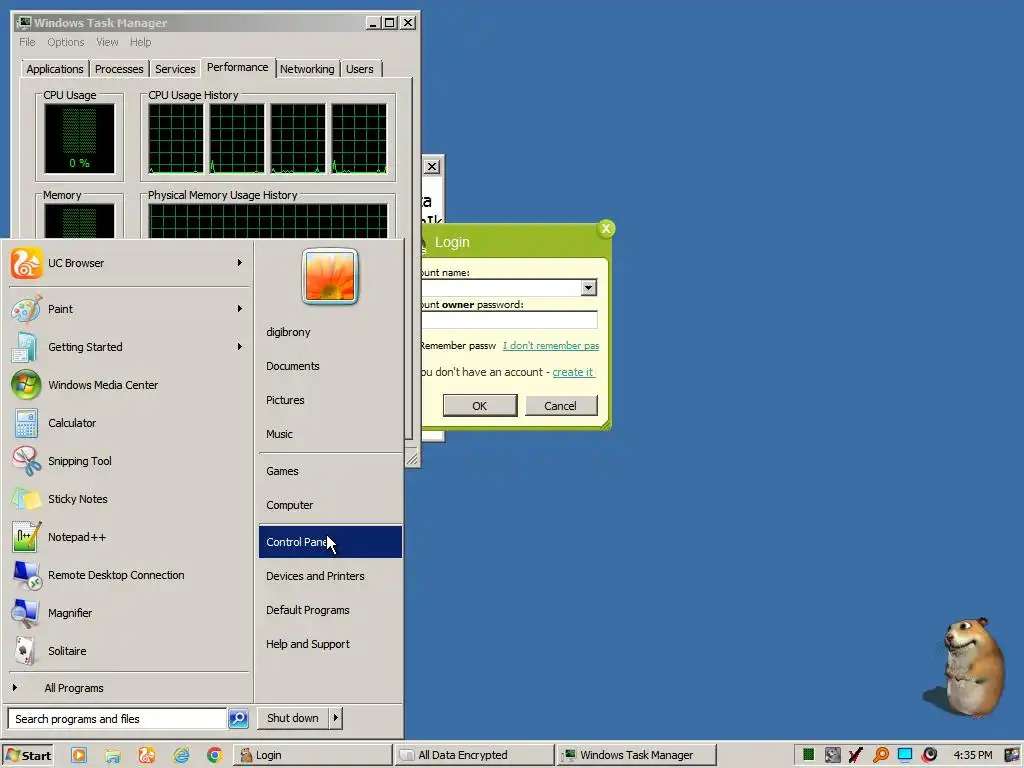1024x768 pixels.
Task: Start the Snipping Tool
Action: coord(129,460)
